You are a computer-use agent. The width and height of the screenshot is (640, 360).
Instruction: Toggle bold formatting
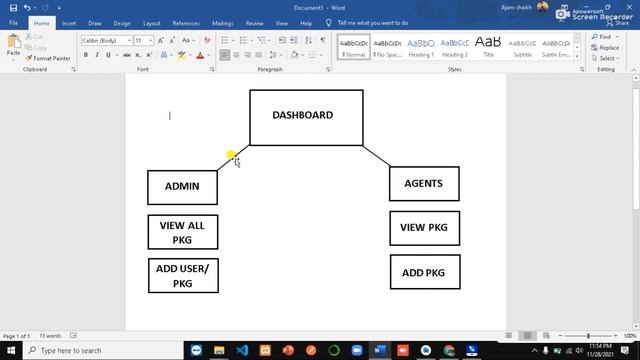86,55
